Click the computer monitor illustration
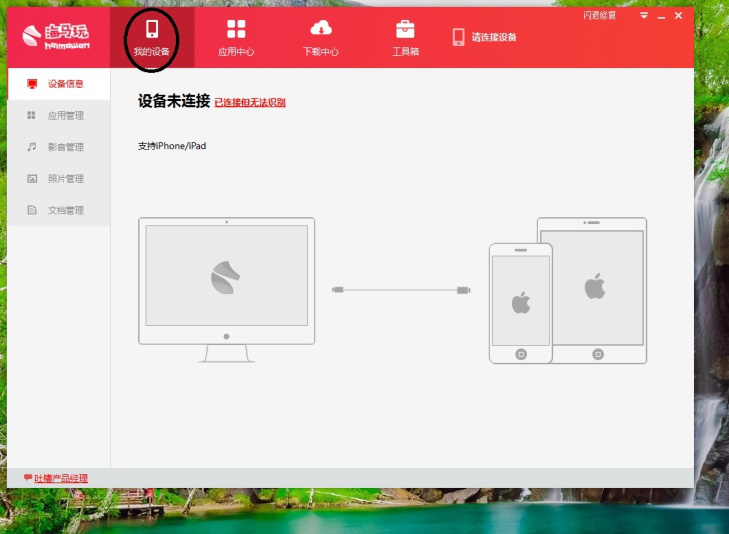 [226, 283]
